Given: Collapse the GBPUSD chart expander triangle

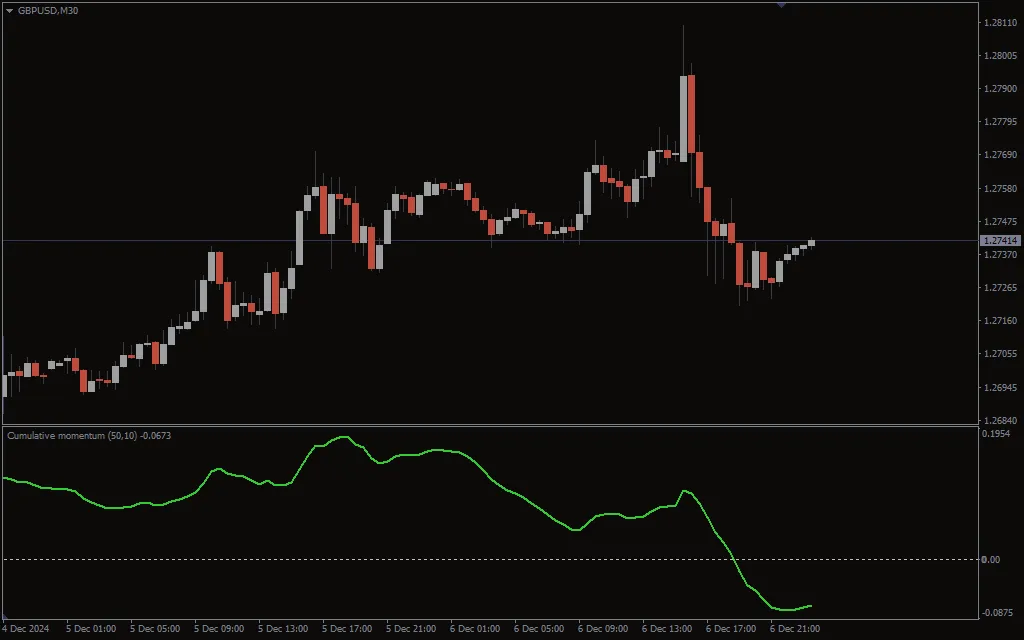Looking at the screenshot, I should 8,11.
